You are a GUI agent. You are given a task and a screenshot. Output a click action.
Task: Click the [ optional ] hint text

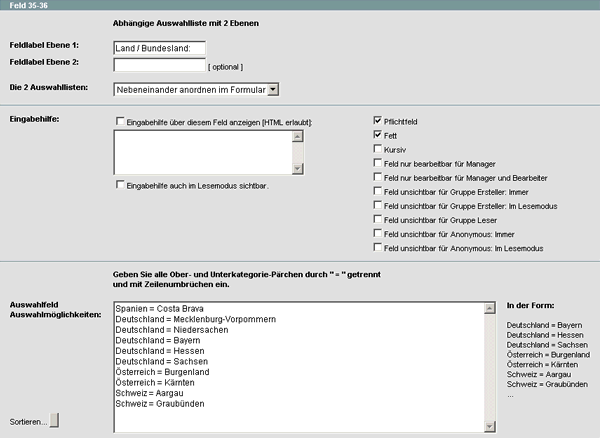point(225,67)
